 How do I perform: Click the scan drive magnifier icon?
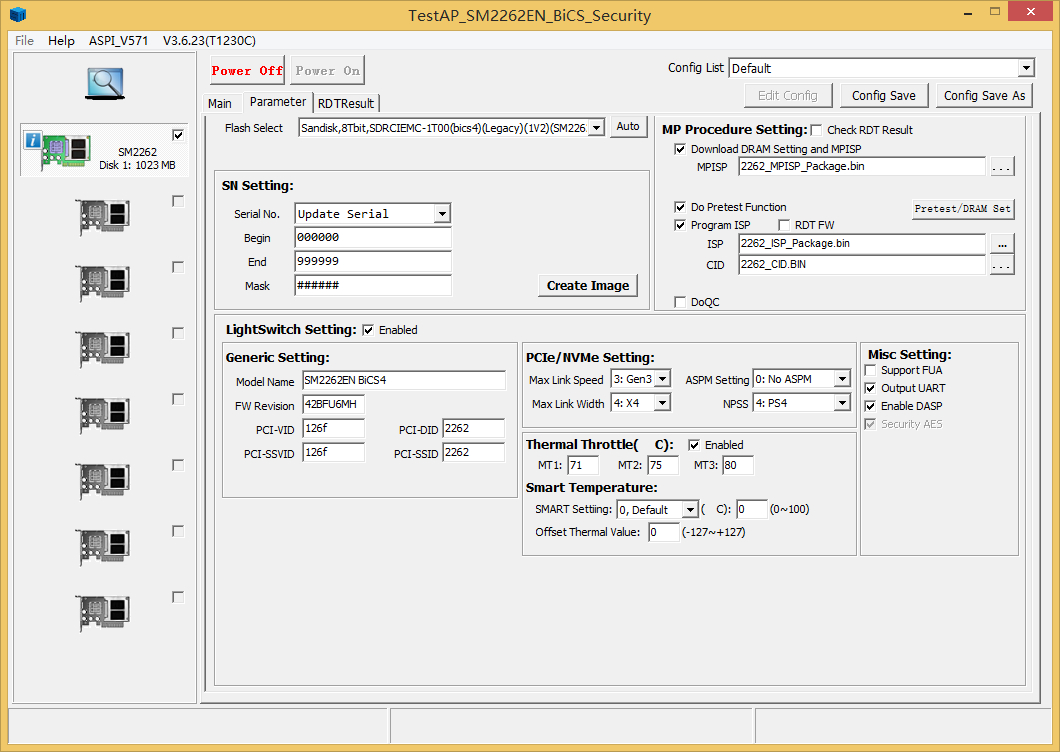pyautogui.click(x=104, y=83)
